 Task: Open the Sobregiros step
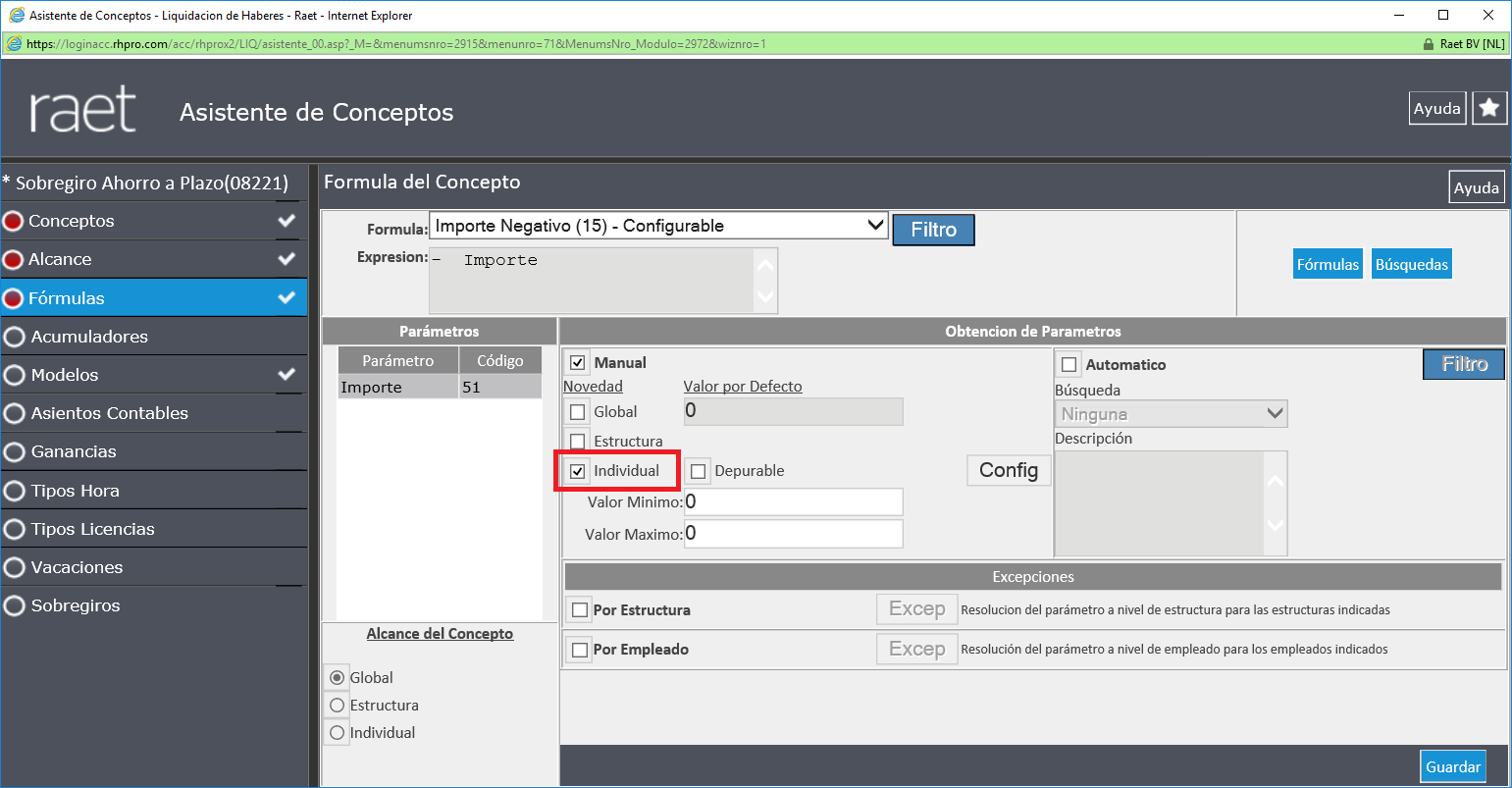[154, 605]
